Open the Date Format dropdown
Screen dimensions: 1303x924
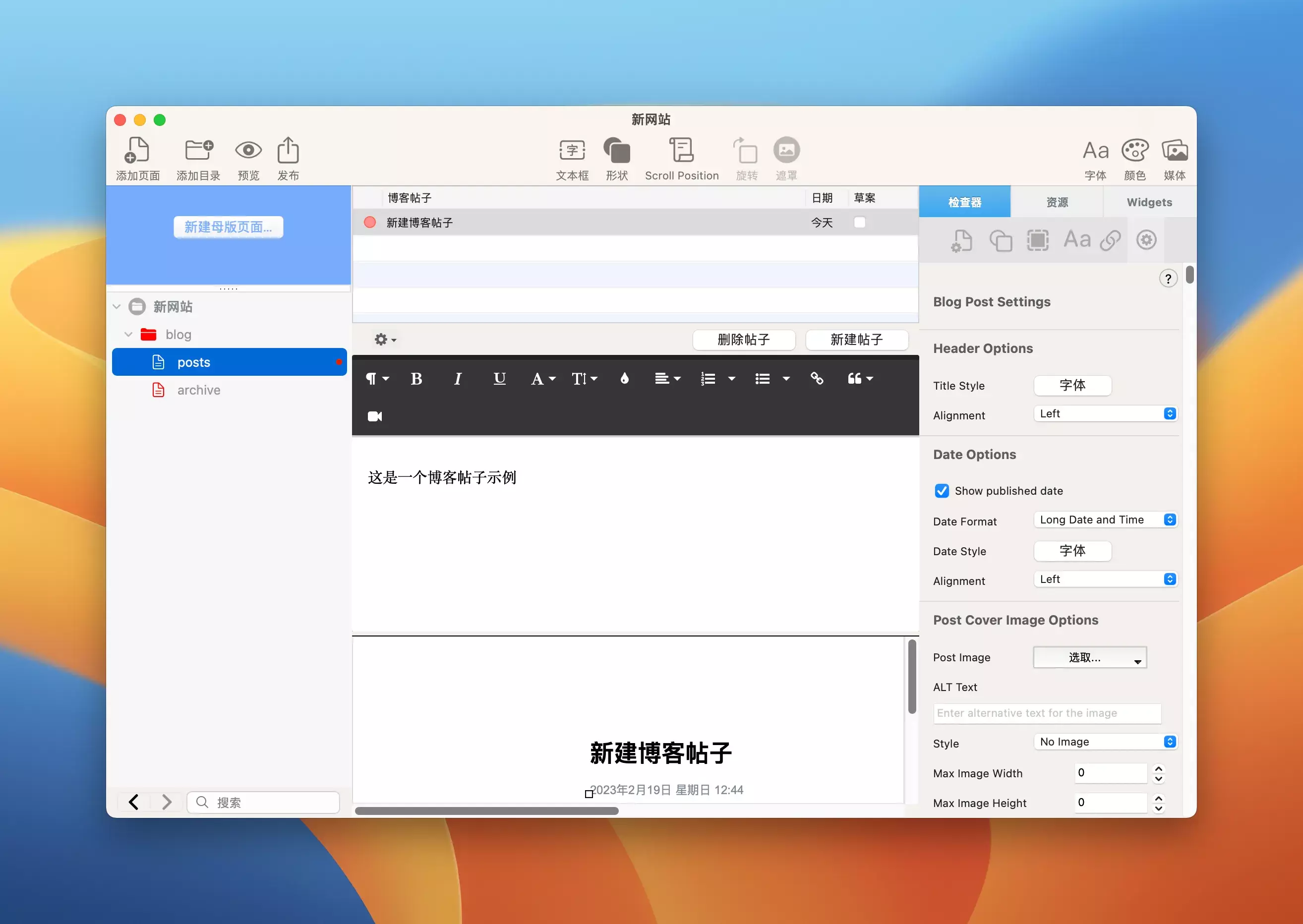[1104, 520]
